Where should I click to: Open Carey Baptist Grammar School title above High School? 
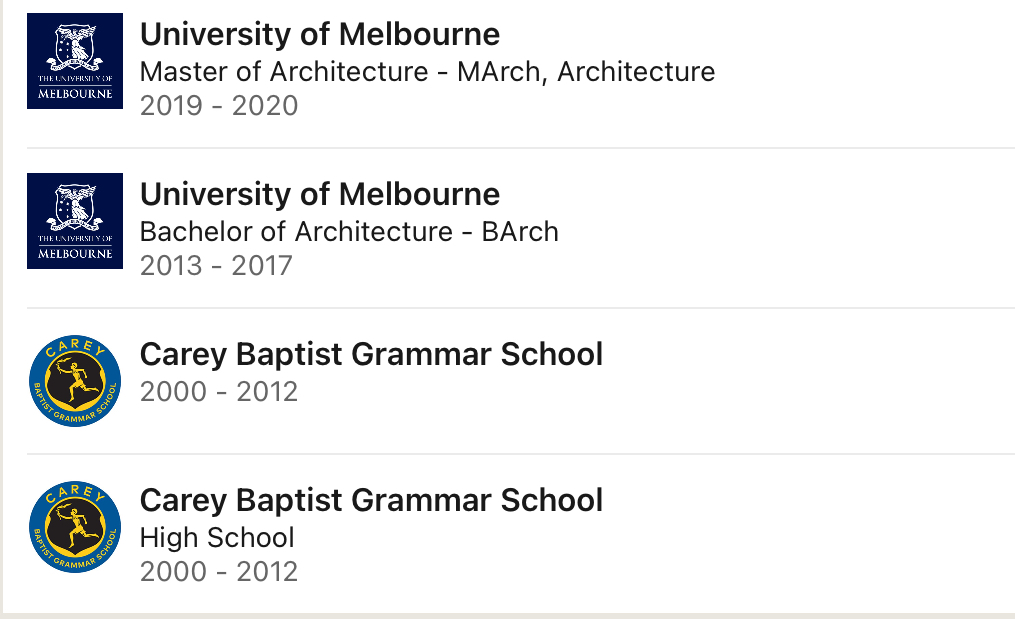pos(371,500)
